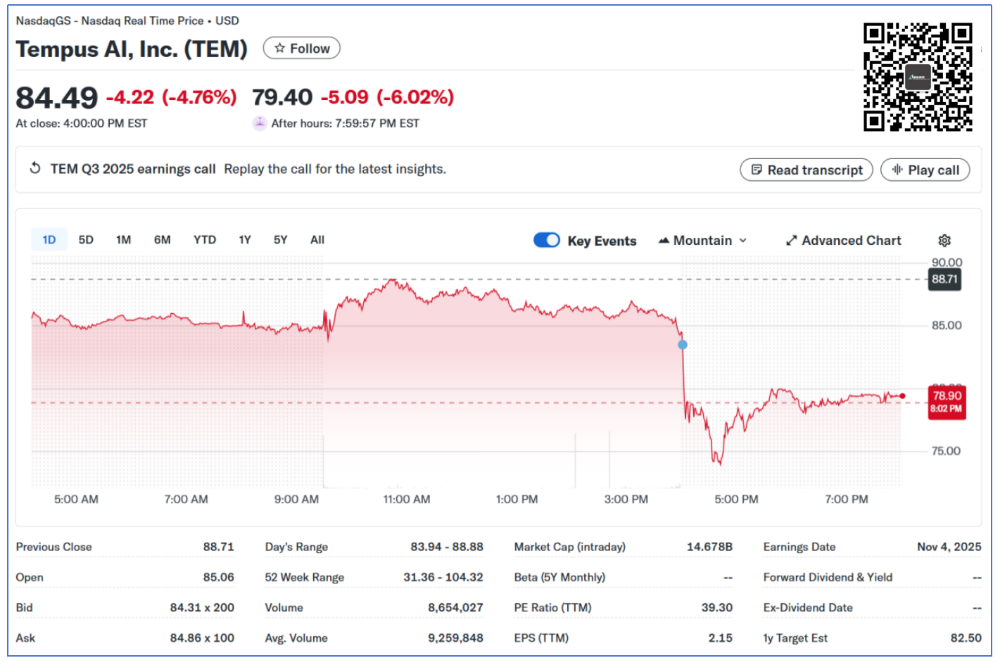
Task: Show the 1M chart range
Action: pyautogui.click(x=123, y=240)
